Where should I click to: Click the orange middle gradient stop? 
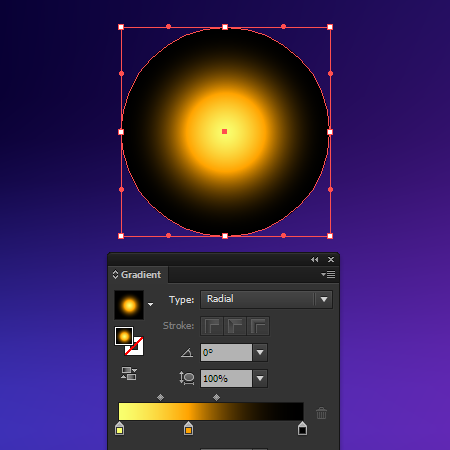tap(188, 429)
